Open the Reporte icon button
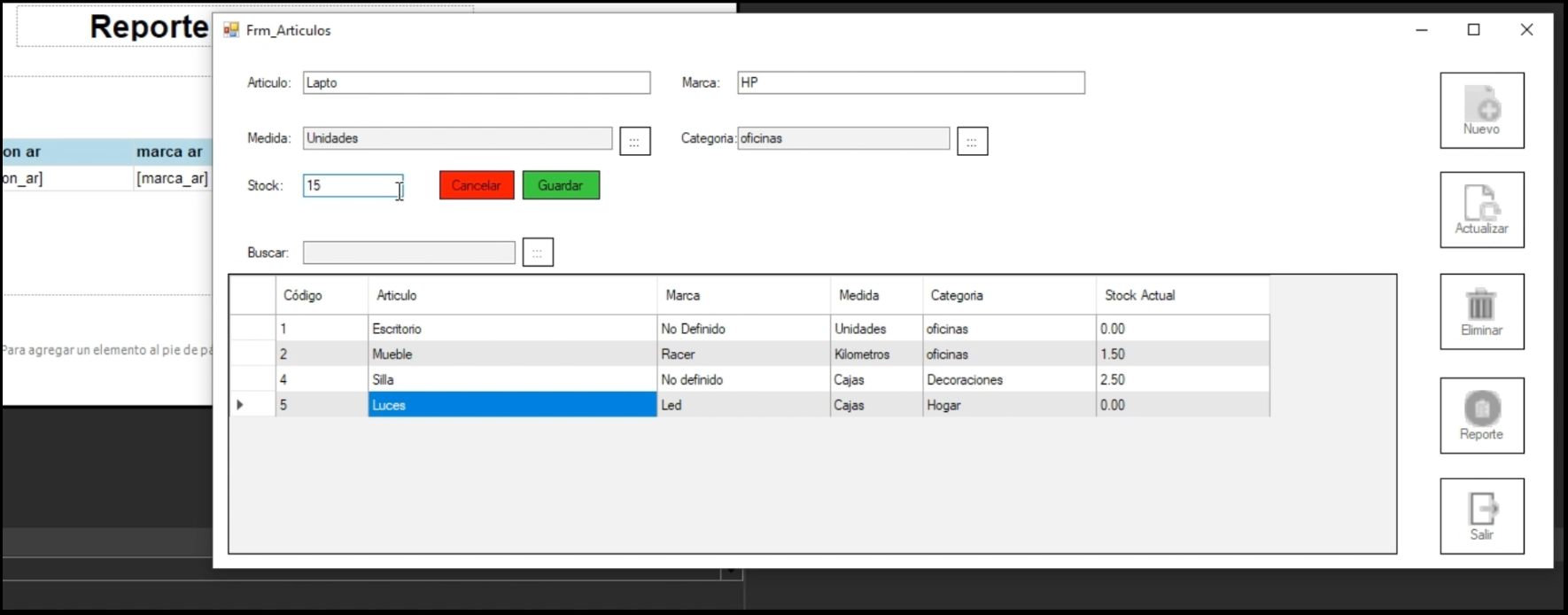This screenshot has height=615, width=1568. click(x=1481, y=409)
